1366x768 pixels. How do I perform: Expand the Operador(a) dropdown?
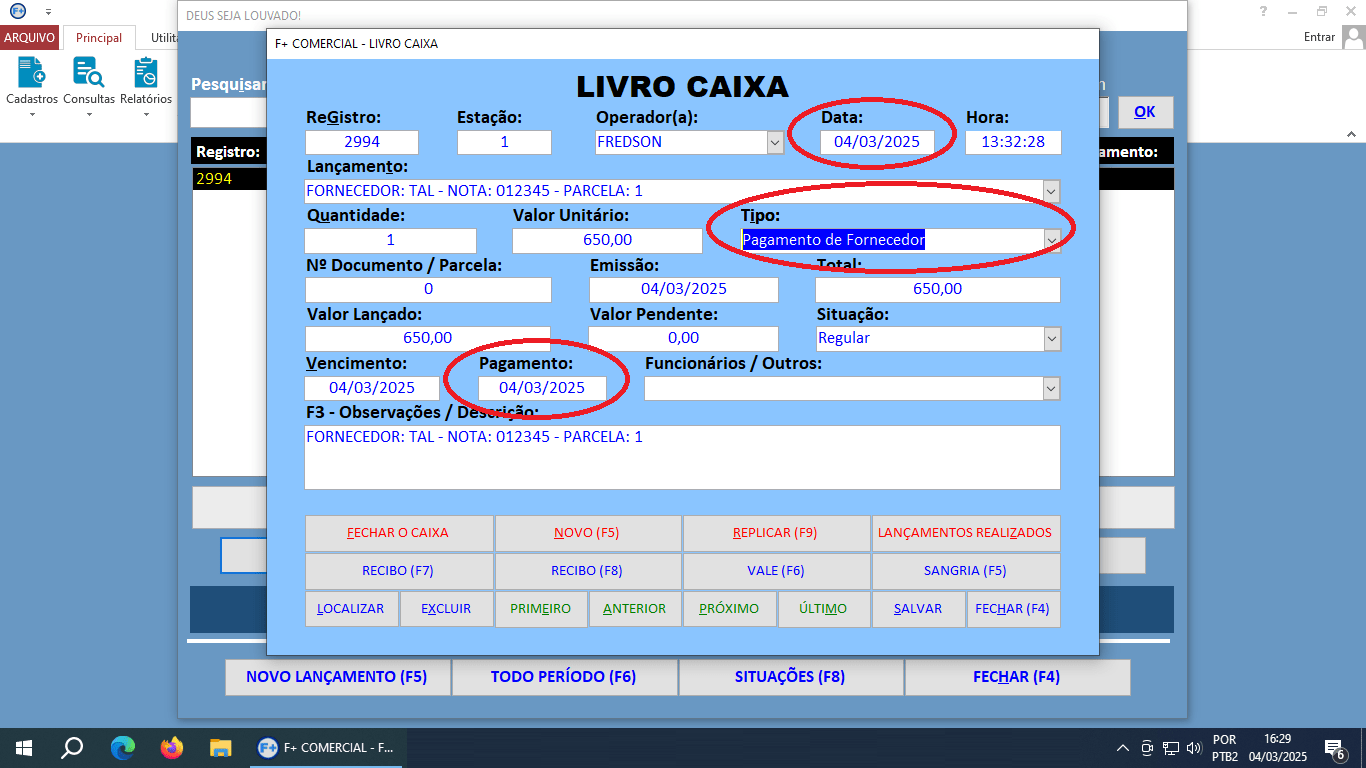pos(774,142)
